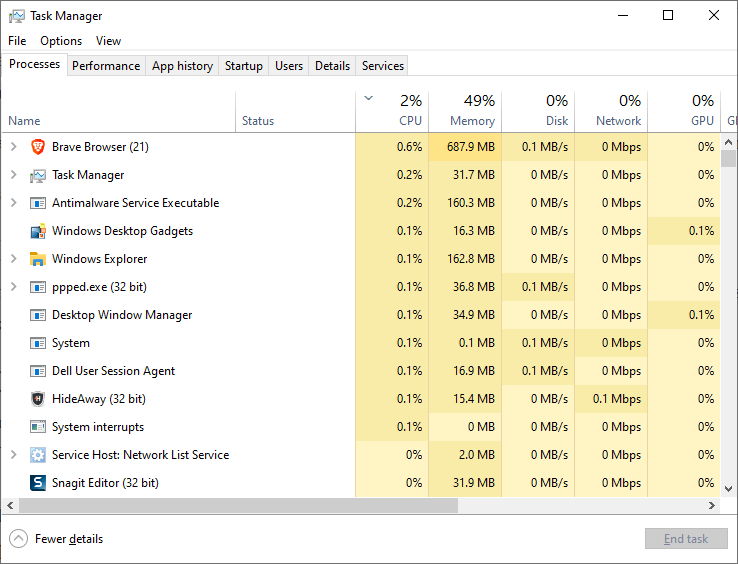Select the HideAway (32 bit) name
Image resolution: width=738 pixels, height=564 pixels.
[x=99, y=399]
